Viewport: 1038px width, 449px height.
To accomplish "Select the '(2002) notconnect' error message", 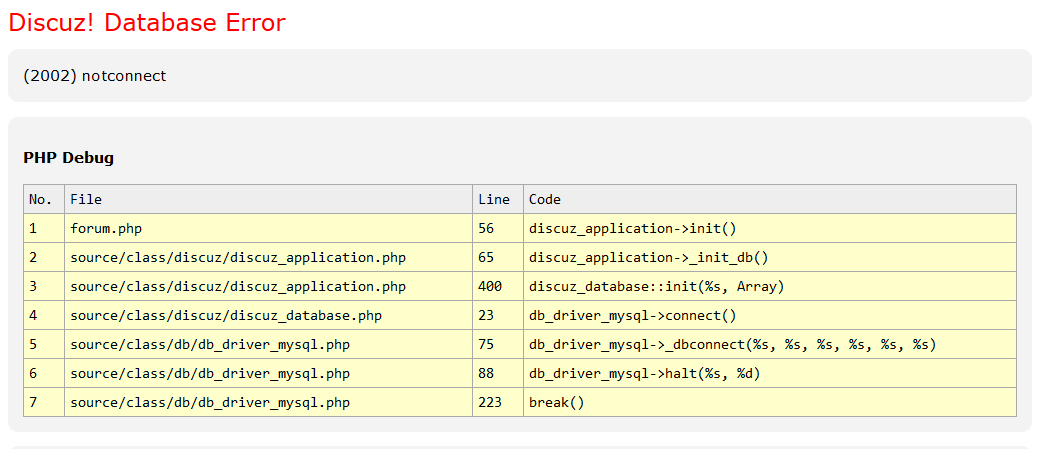I will (95, 76).
